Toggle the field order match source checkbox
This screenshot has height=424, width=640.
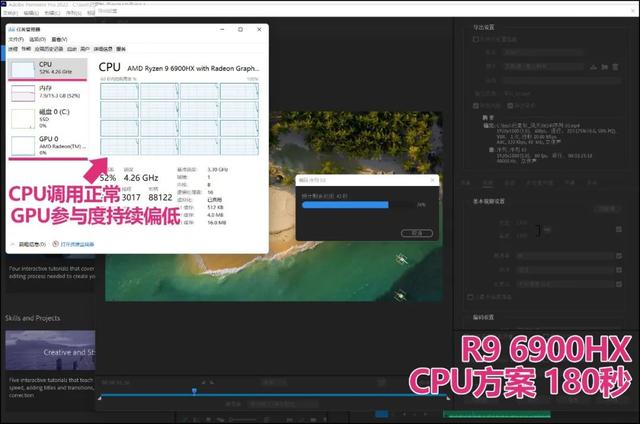coord(619,270)
